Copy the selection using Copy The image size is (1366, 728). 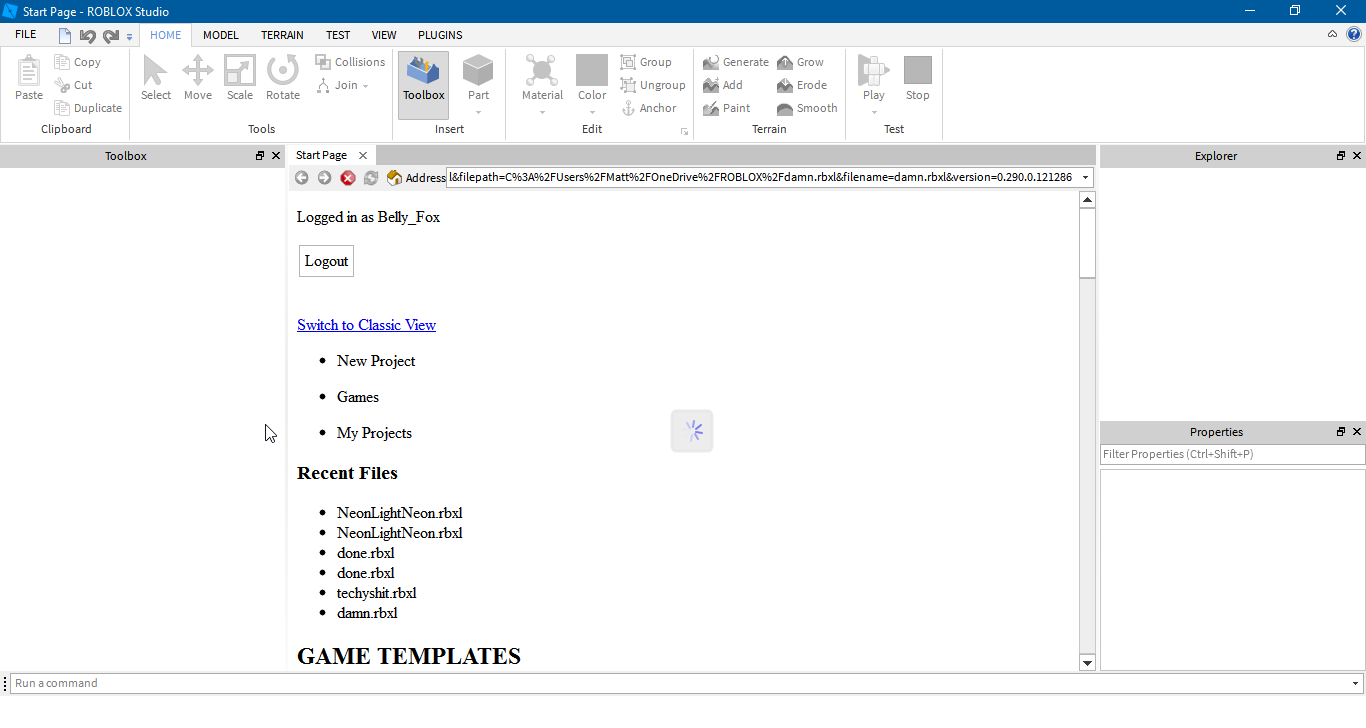click(x=78, y=62)
